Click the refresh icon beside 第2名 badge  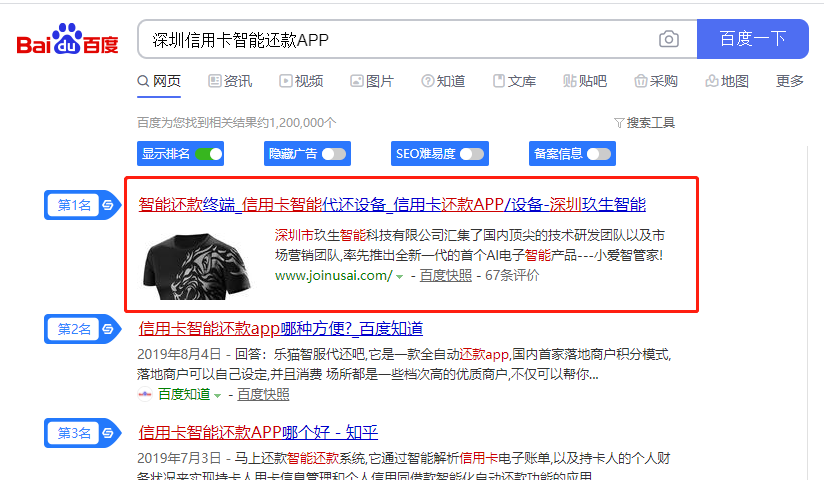[108, 329]
